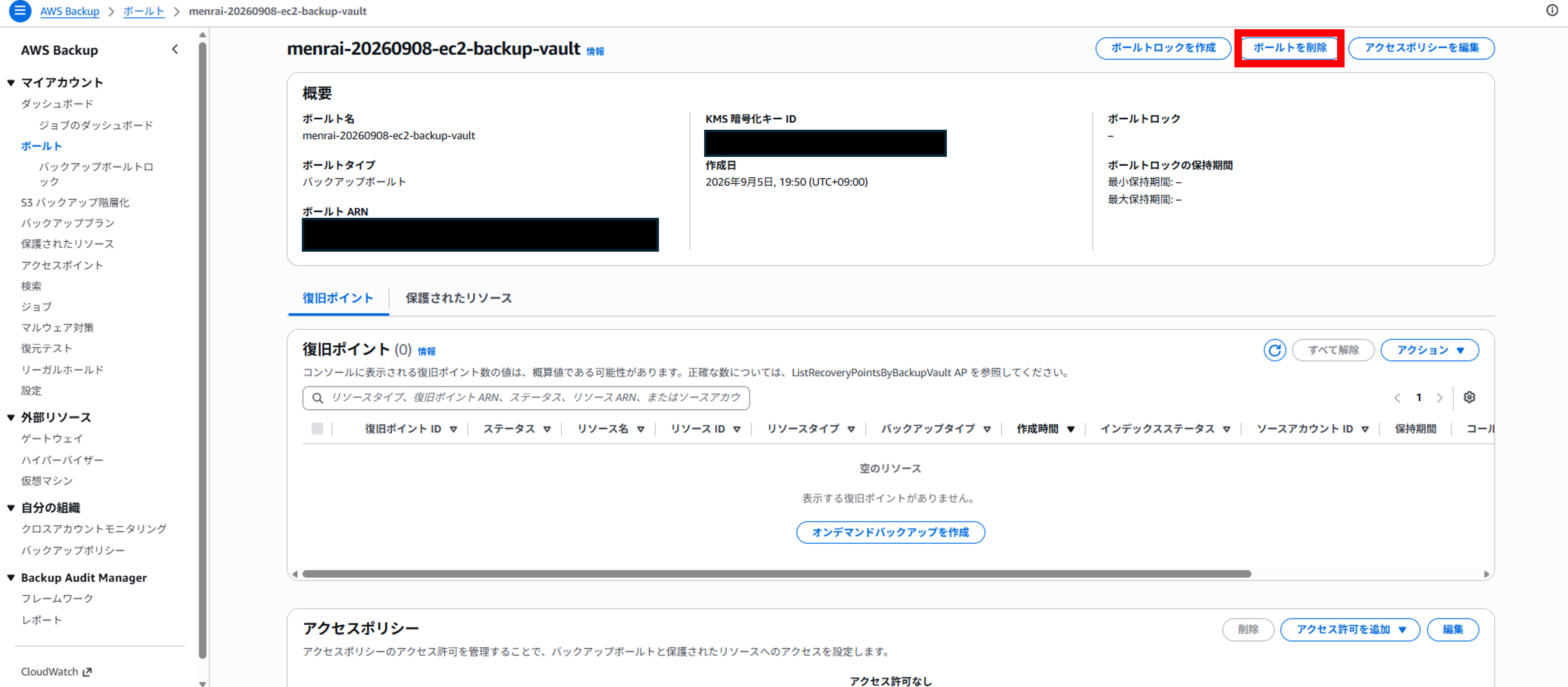Collapse the AWS Backup sidebar panel

[175, 49]
